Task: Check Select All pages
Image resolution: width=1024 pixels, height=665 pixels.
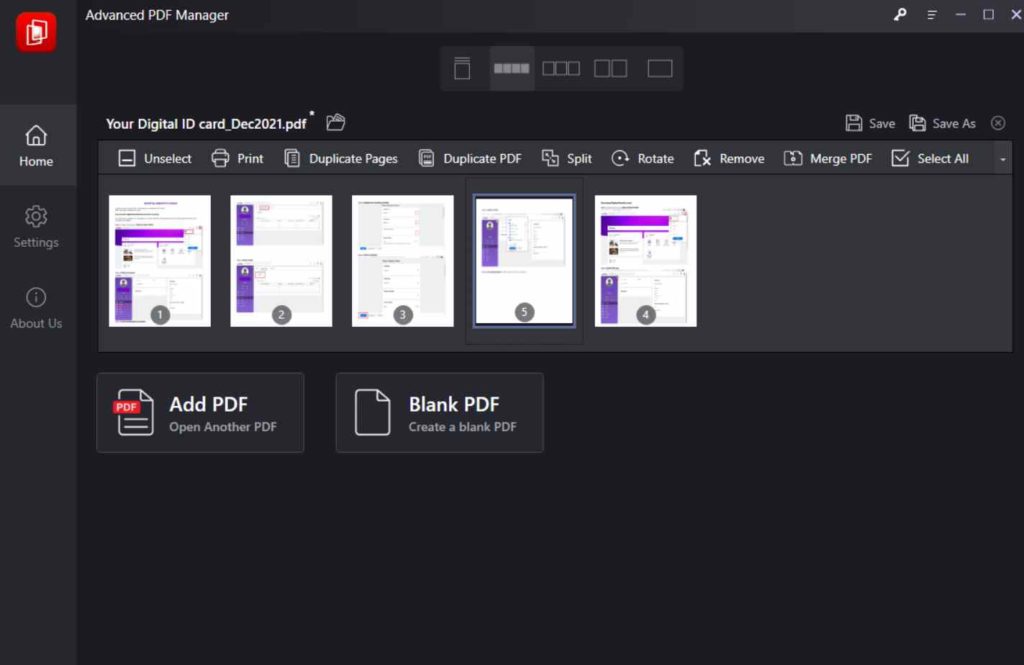Action: point(930,158)
